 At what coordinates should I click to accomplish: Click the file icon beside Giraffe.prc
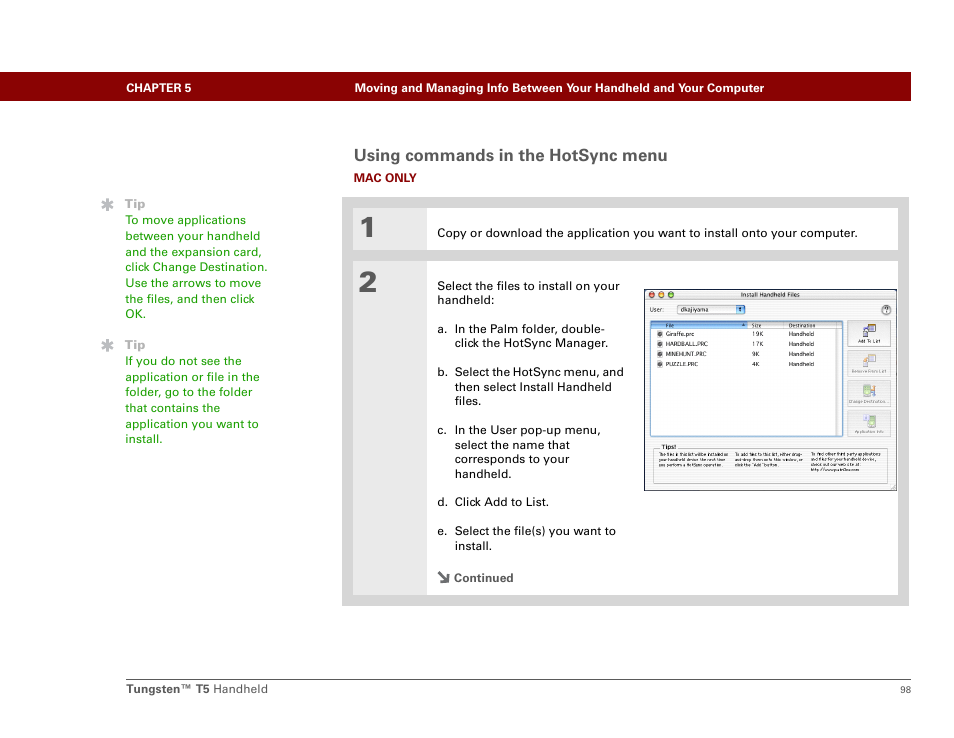click(660, 334)
